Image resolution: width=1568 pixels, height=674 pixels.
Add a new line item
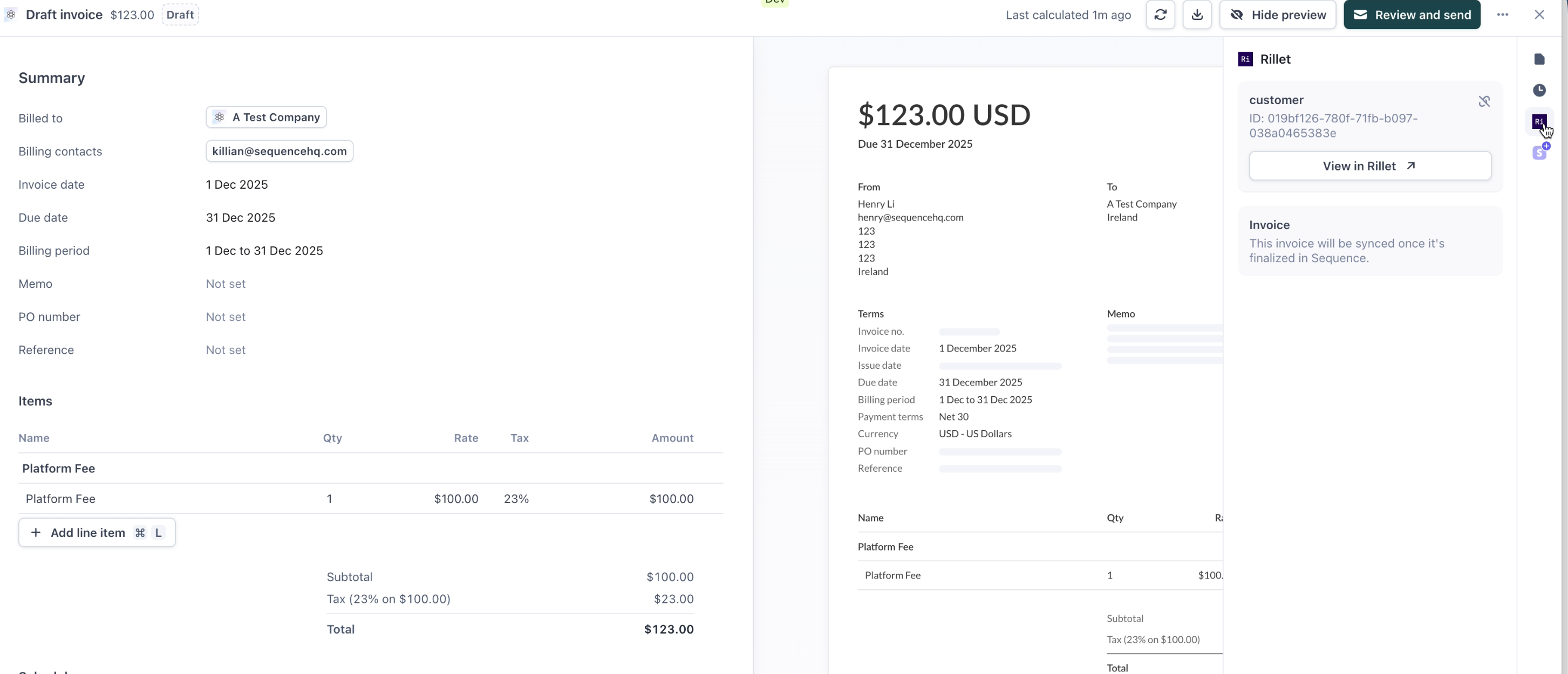[x=96, y=532]
